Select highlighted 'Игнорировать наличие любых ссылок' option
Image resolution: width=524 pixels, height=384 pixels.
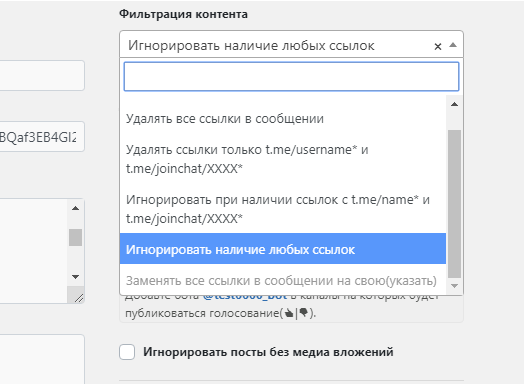pos(283,249)
